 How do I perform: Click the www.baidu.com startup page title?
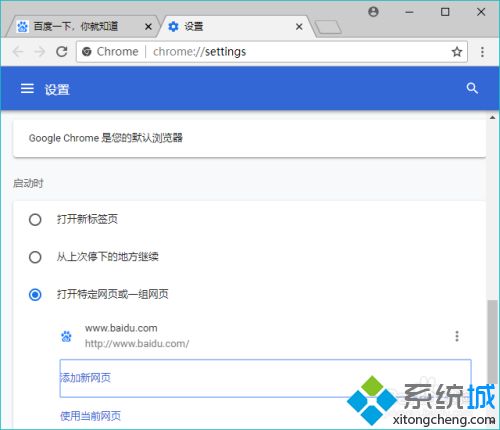(x=121, y=328)
